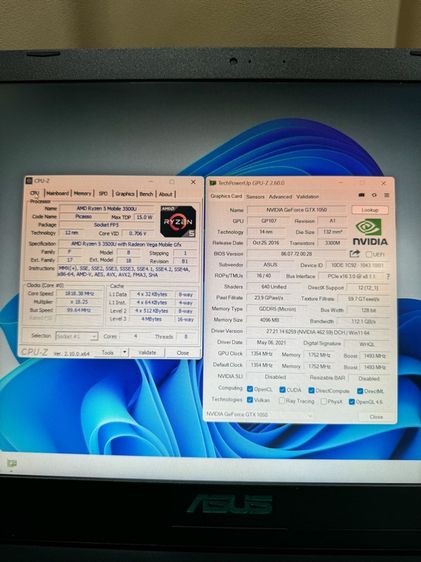Viewport: 421px width, 562px height.
Task: Click the Validate button in CPU-Z
Action: [x=147, y=353]
